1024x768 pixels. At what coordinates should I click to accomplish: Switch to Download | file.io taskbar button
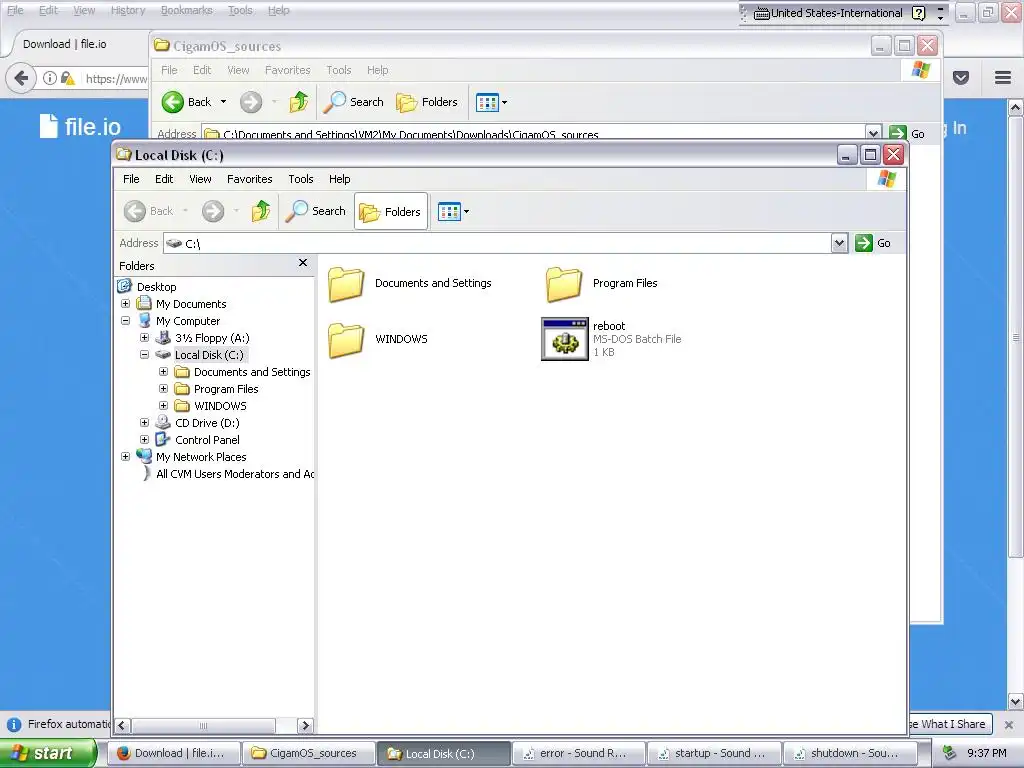(172, 753)
